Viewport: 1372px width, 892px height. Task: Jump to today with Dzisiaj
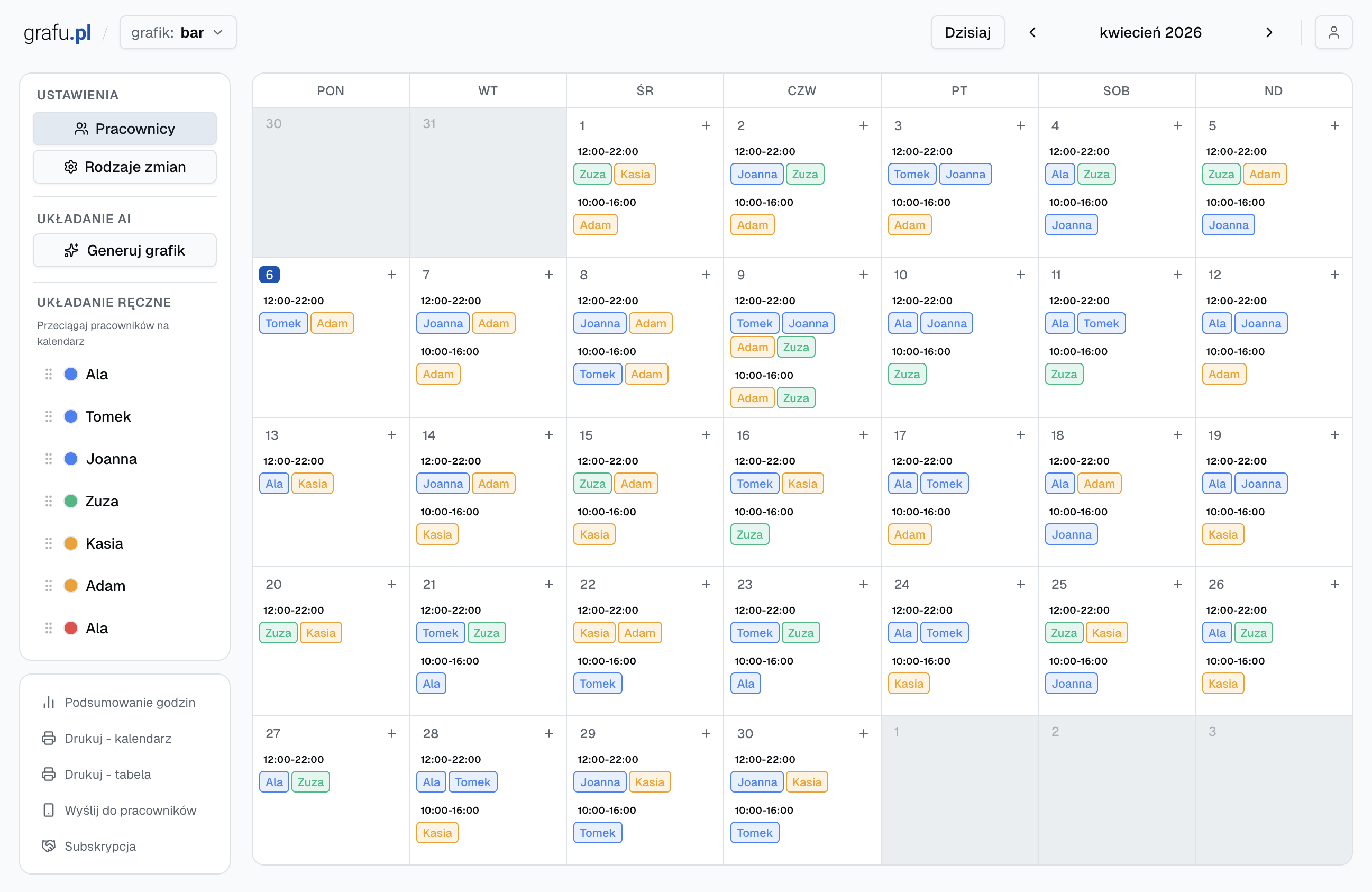pyautogui.click(x=967, y=32)
